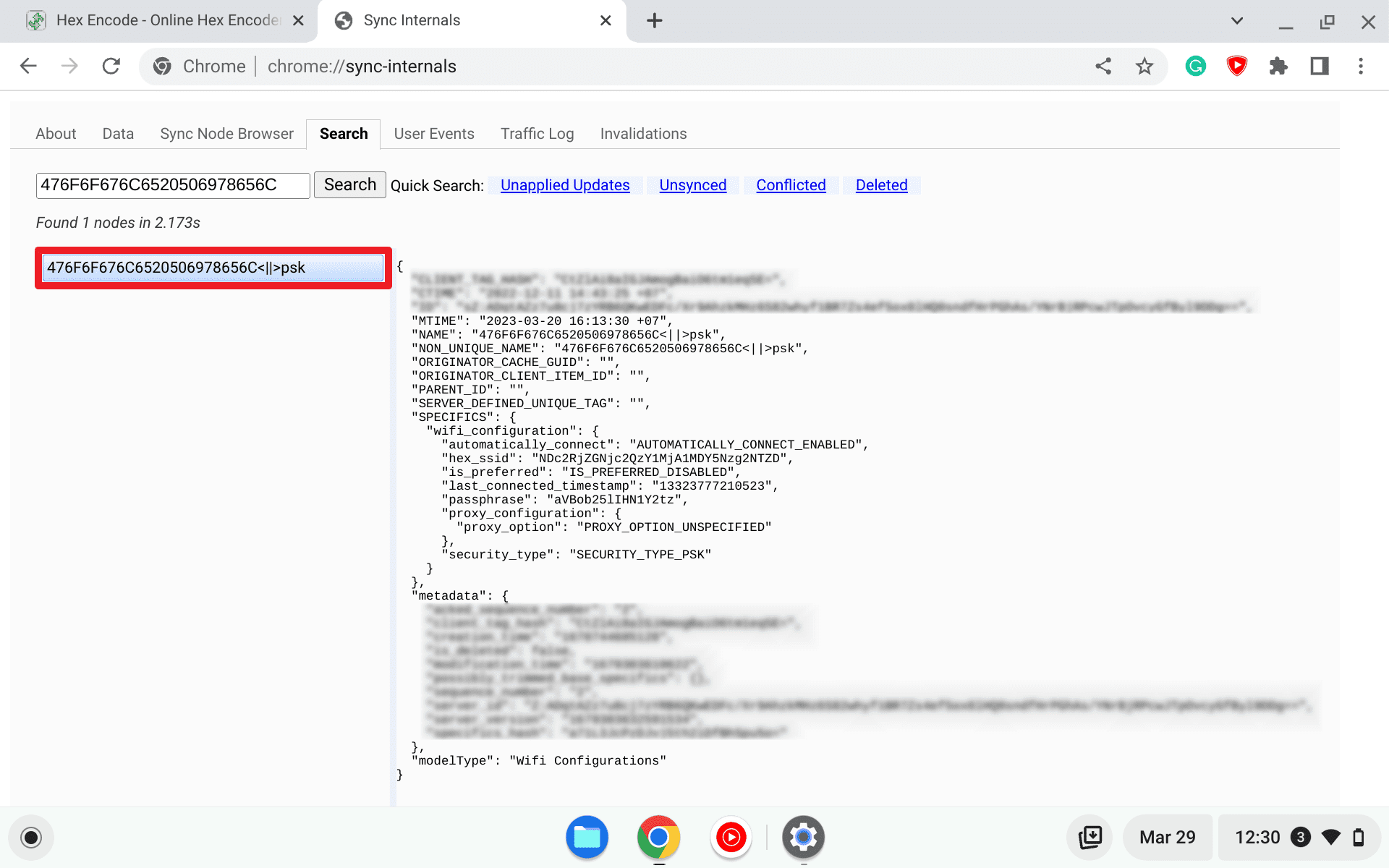Open the Data tab
The width and height of the screenshot is (1389, 868).
point(118,134)
